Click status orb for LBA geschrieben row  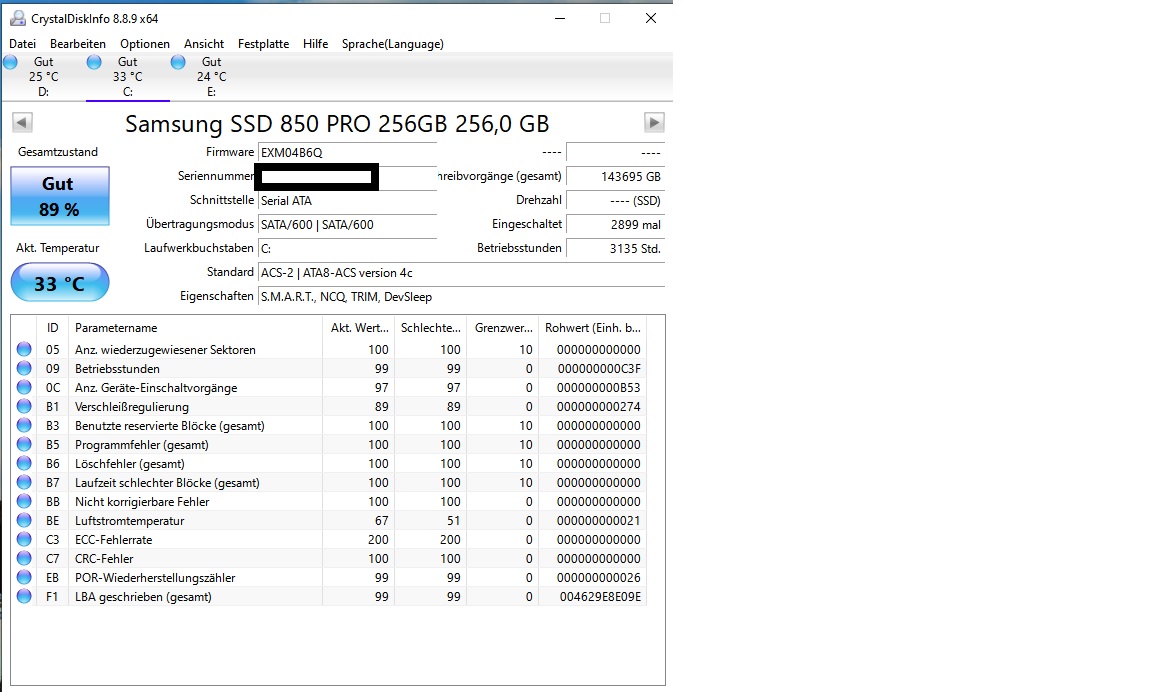24,597
